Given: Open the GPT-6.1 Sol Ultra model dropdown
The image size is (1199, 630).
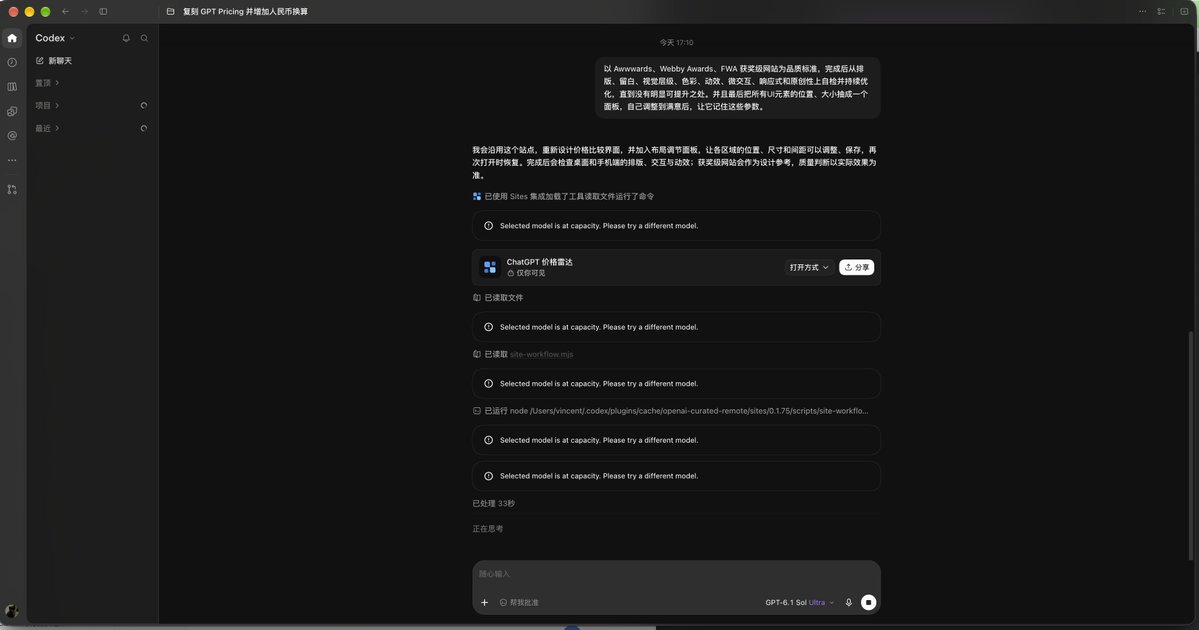Looking at the screenshot, I should point(799,602).
